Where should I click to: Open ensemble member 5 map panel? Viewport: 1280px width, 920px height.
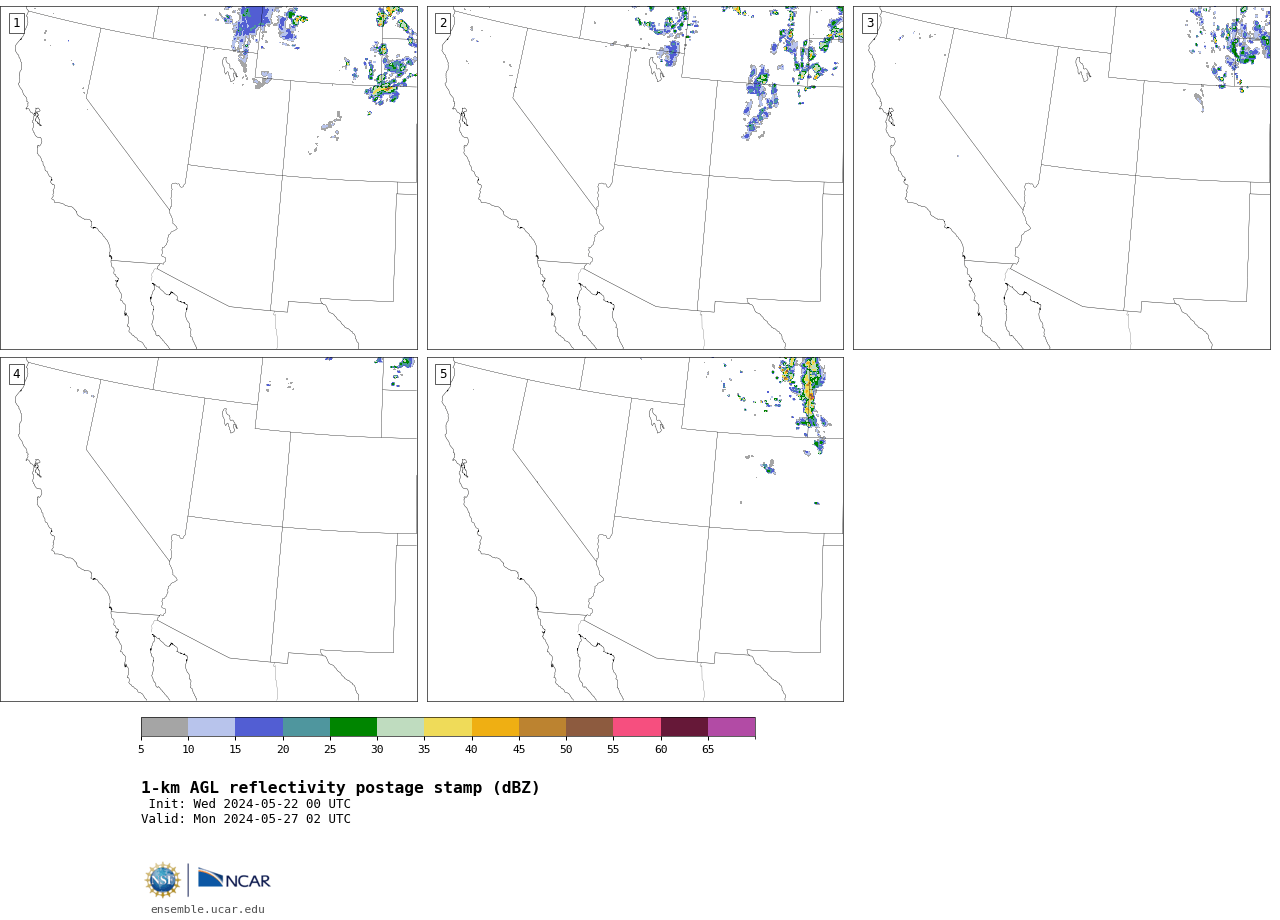tap(635, 529)
